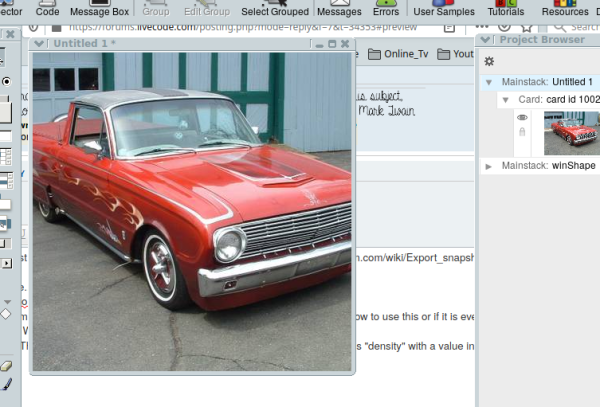
Task: Click Select Grouped in the toolbar
Action: 275,9
